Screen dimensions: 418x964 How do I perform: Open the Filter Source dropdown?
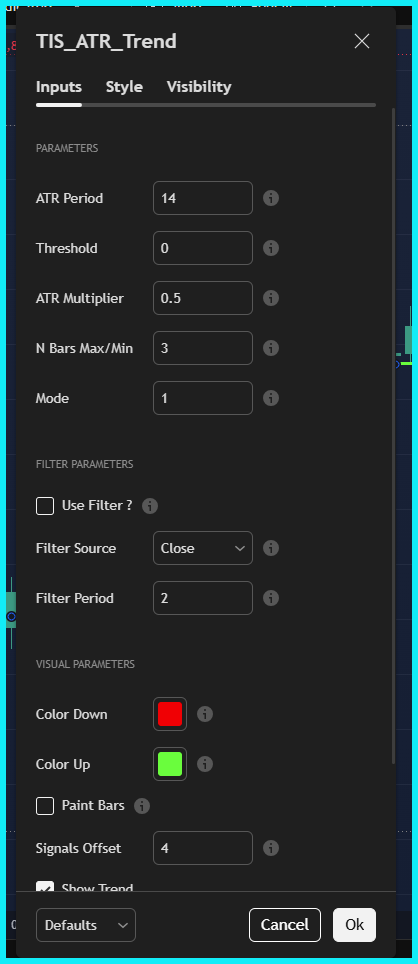[203, 548]
